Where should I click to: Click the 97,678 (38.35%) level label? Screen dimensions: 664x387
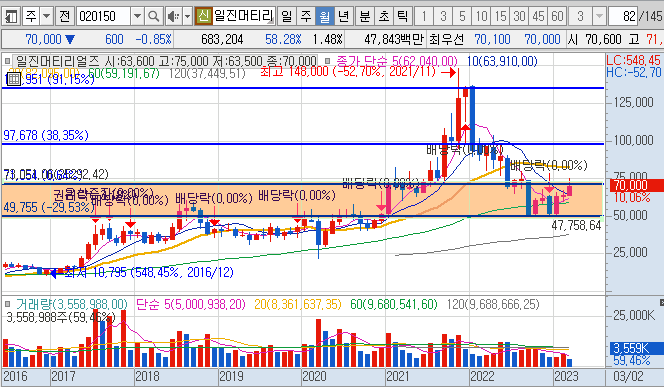(x=46, y=135)
